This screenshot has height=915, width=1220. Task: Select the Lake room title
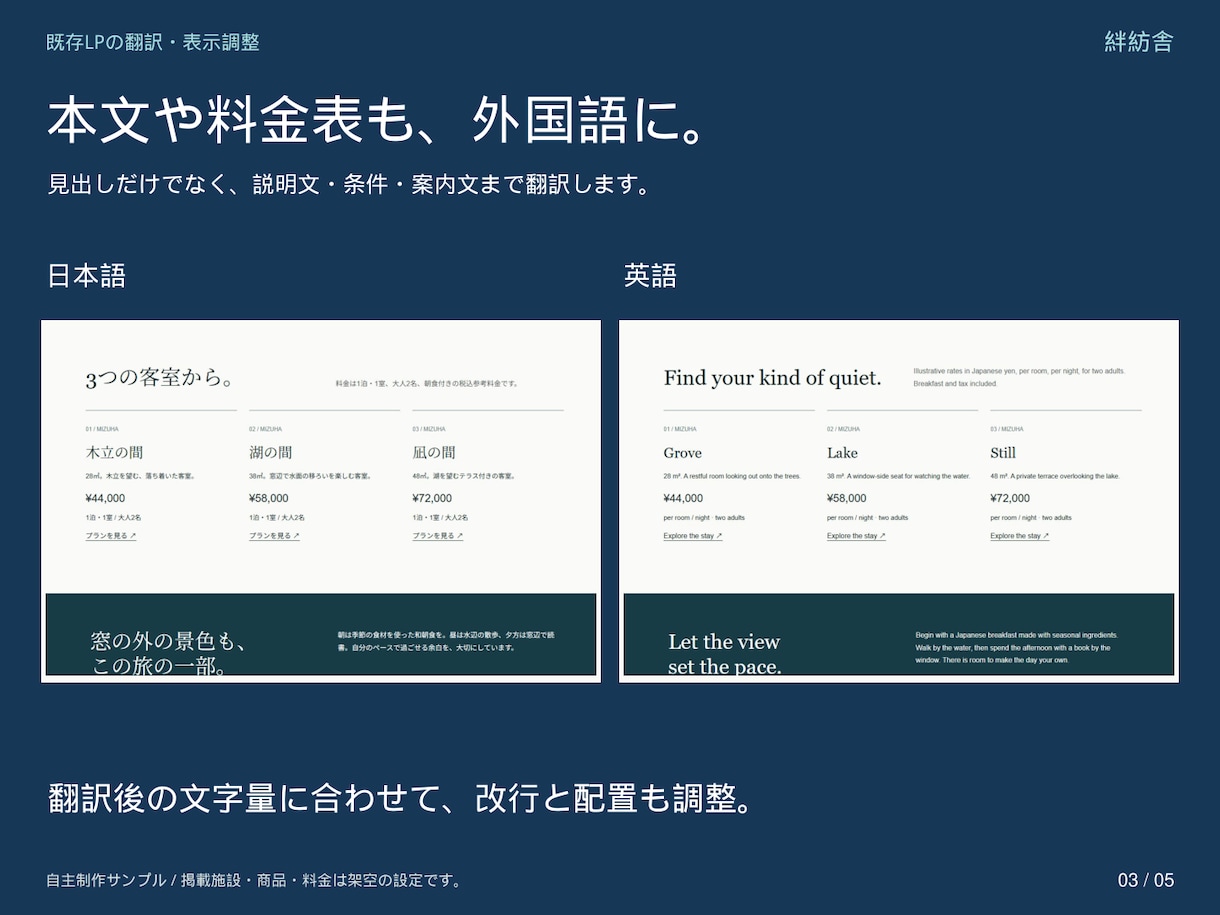point(842,453)
